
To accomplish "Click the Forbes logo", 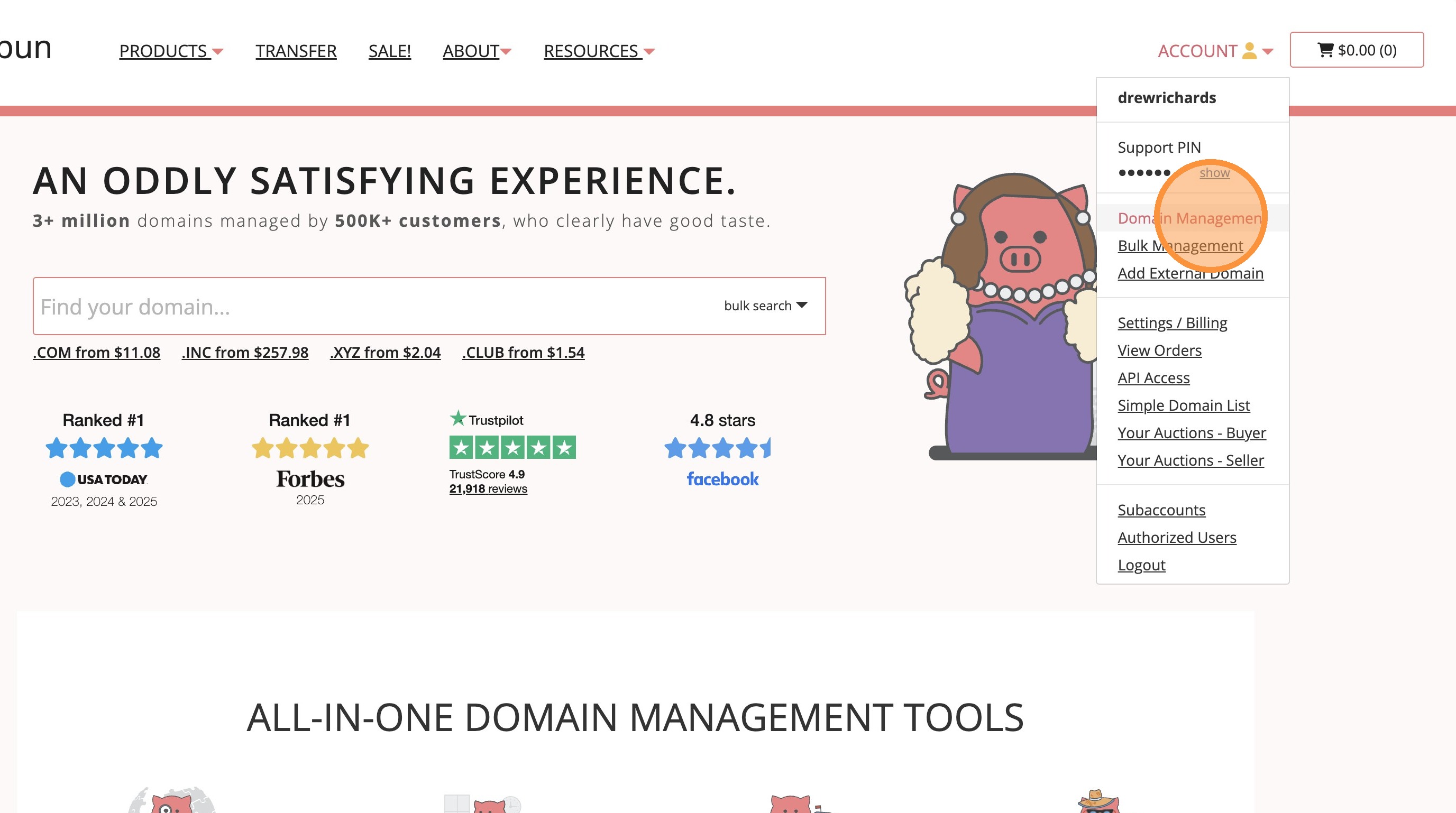I will click(x=310, y=479).
